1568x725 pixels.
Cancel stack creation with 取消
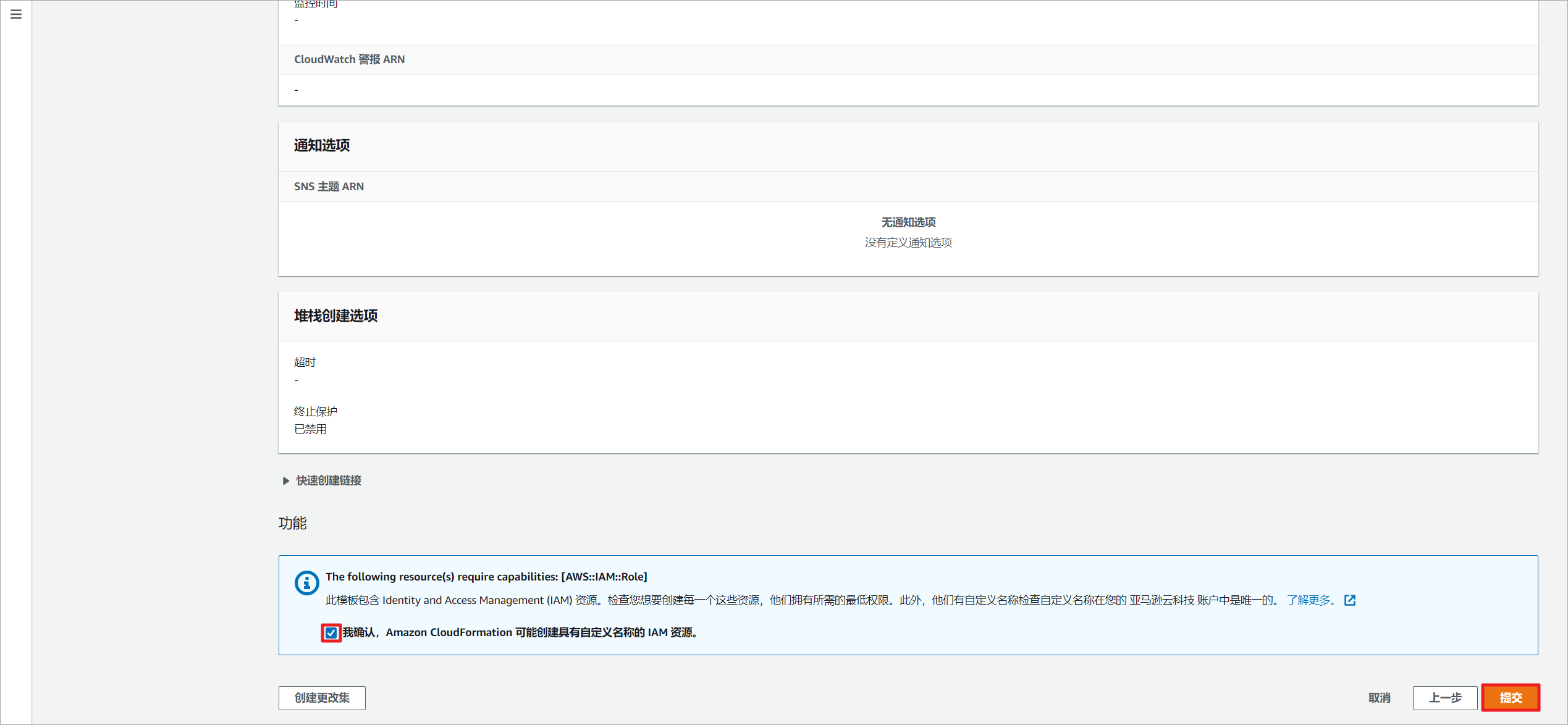(x=1380, y=698)
